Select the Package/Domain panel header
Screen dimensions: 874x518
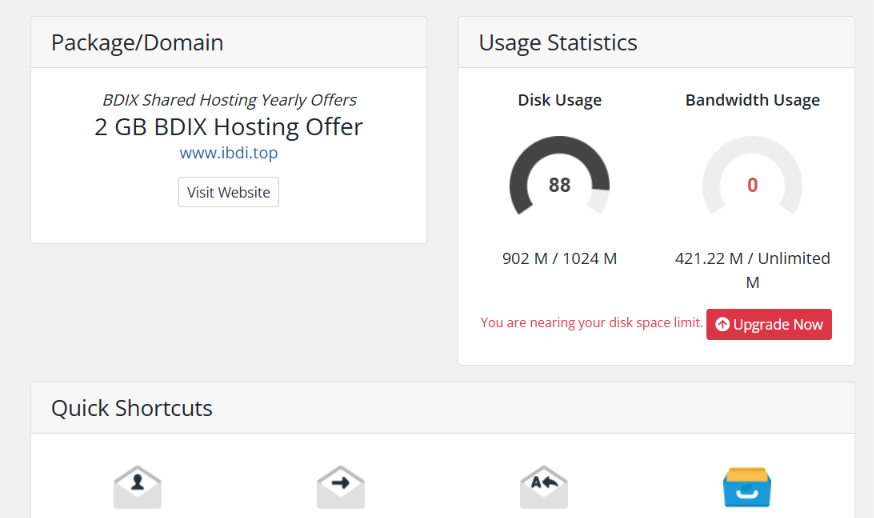pos(229,42)
